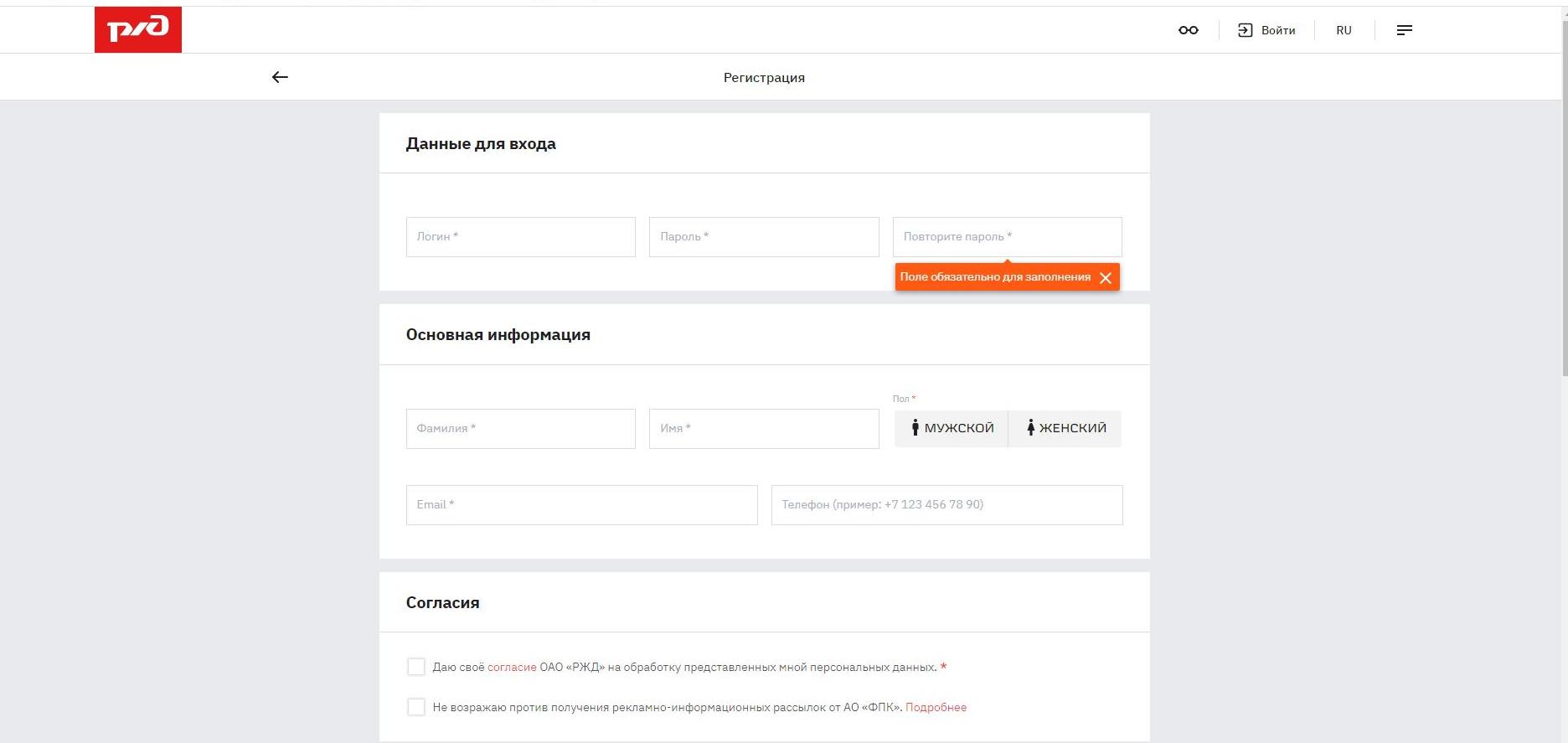Click the Основная информация heading

[x=498, y=335]
